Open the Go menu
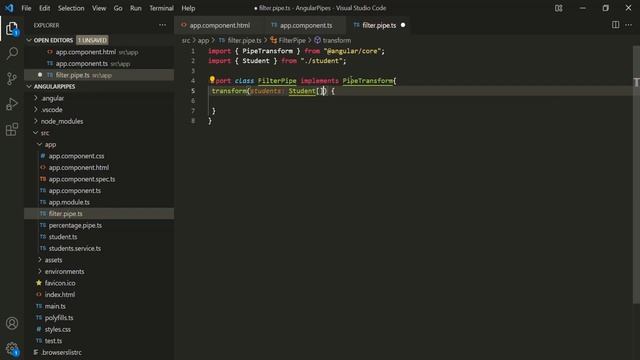Image resolution: width=640 pixels, height=360 pixels. pyautogui.click(x=118, y=8)
